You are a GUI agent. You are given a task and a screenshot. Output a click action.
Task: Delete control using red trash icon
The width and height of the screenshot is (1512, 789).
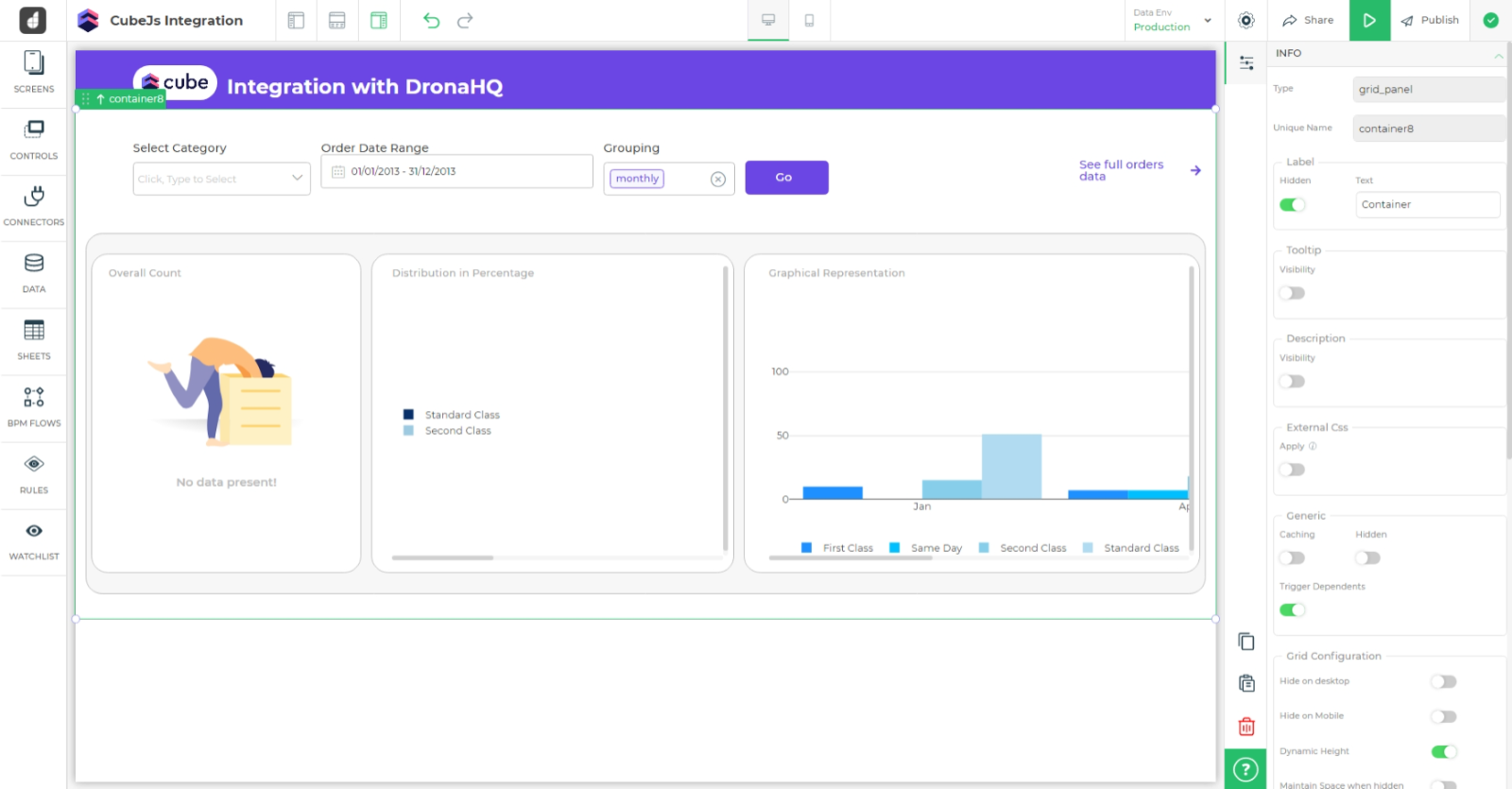(x=1246, y=727)
